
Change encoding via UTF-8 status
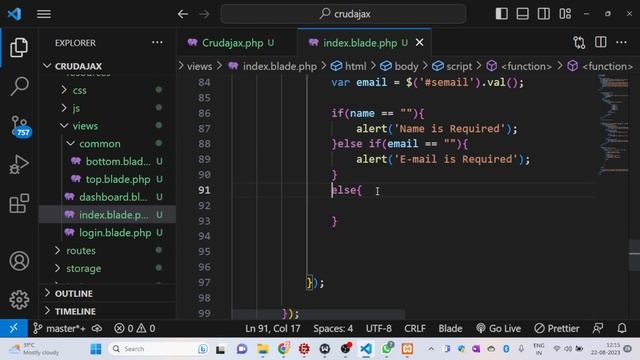click(x=378, y=329)
